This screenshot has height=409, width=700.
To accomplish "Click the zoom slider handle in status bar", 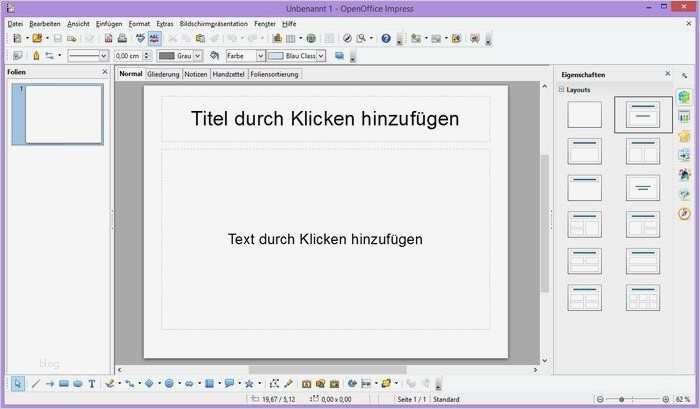I will tap(621, 399).
